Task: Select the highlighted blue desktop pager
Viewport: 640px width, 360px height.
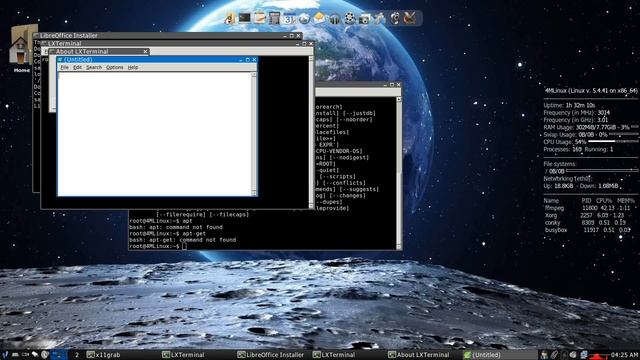Action: [x=59, y=355]
